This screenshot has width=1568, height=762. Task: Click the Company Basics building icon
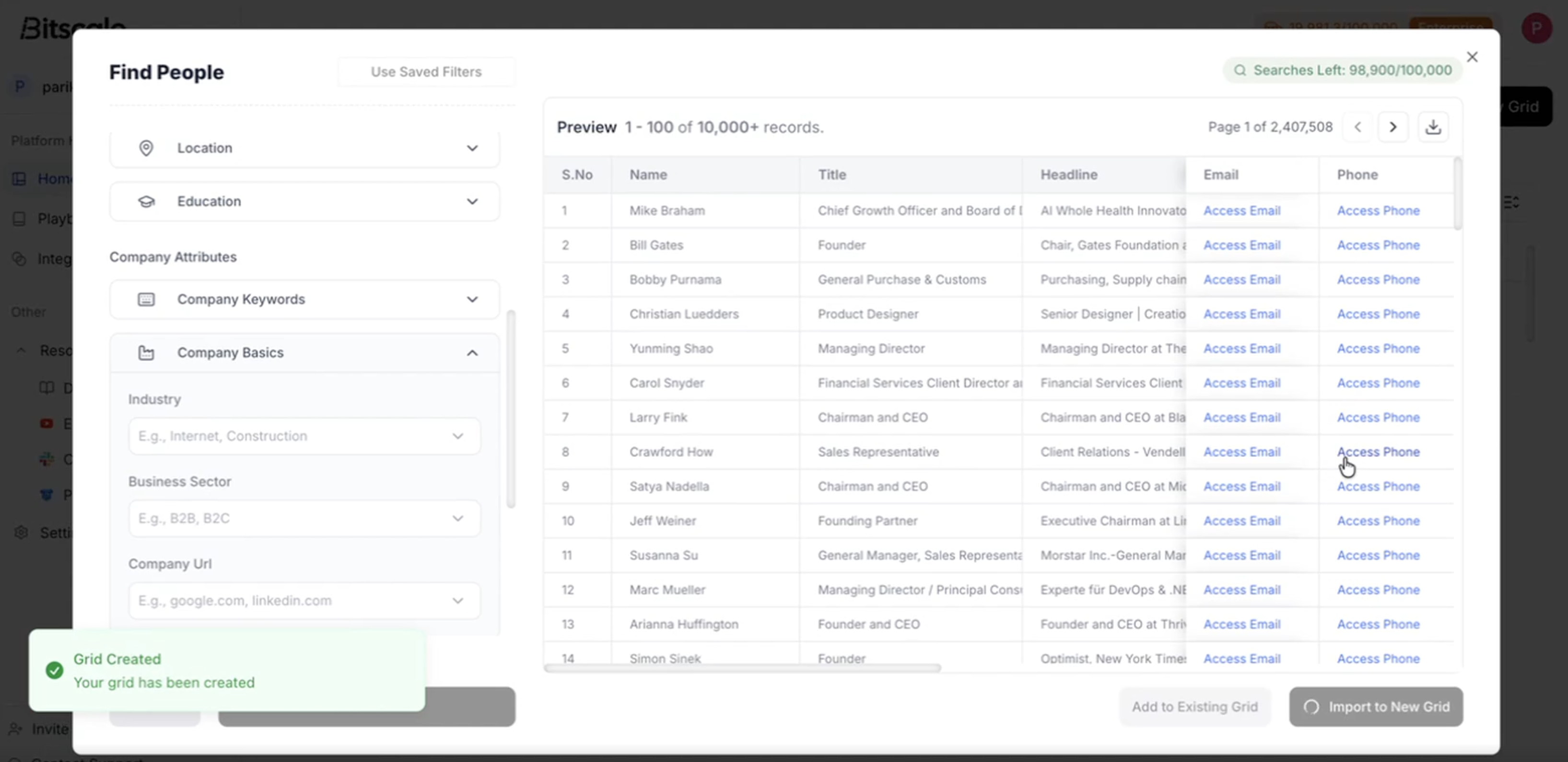point(146,353)
